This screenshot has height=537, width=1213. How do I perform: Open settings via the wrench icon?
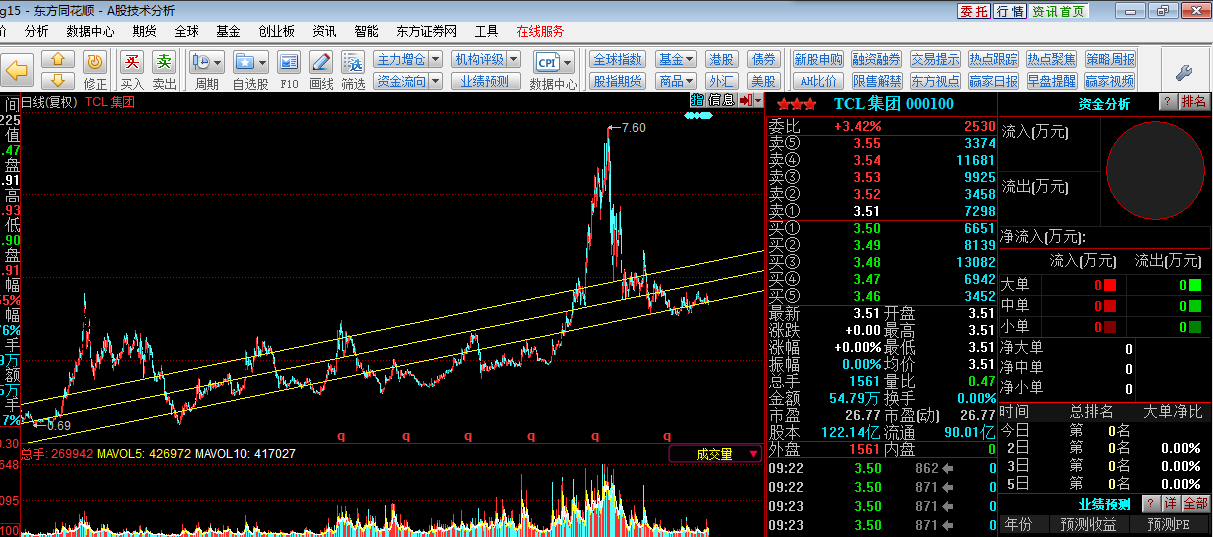[1183, 72]
